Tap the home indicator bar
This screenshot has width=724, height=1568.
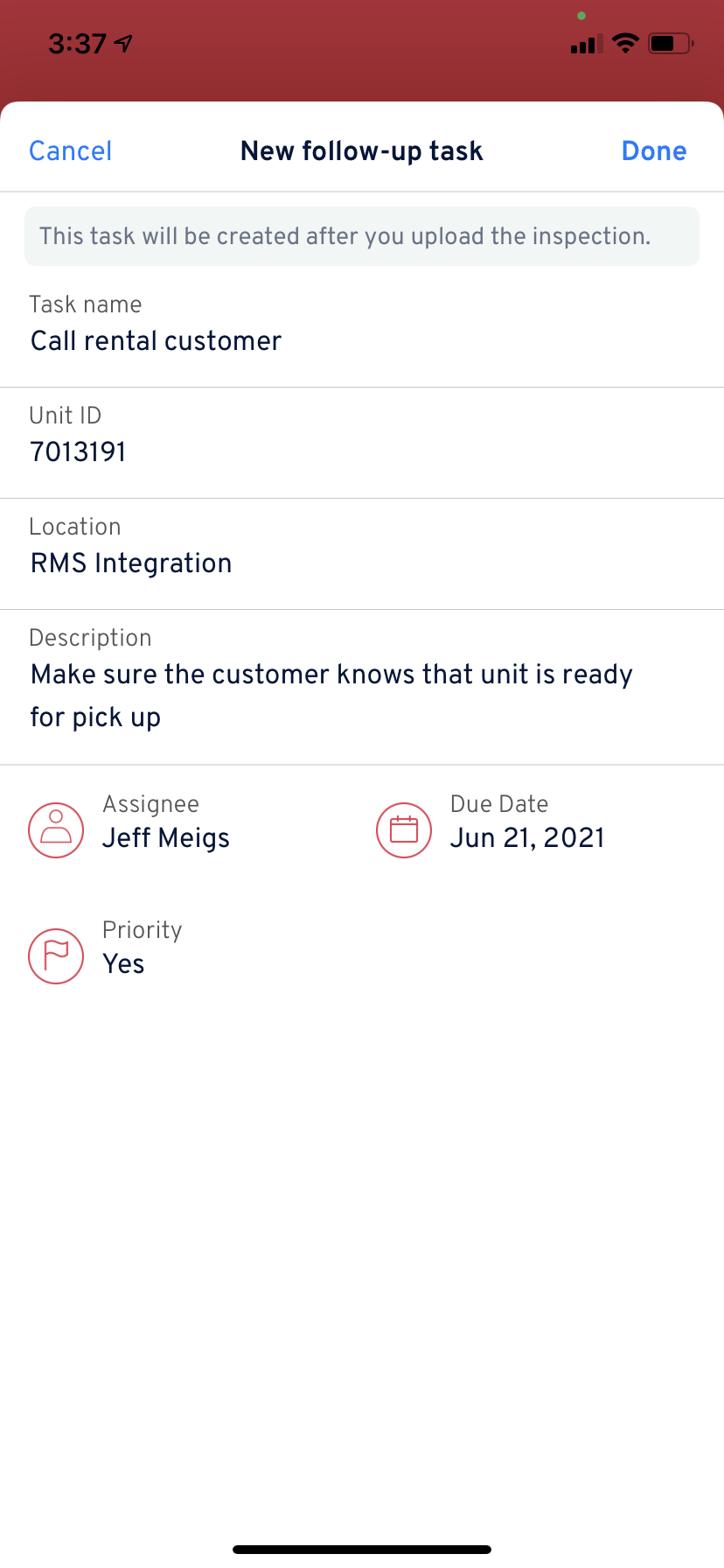362,1550
